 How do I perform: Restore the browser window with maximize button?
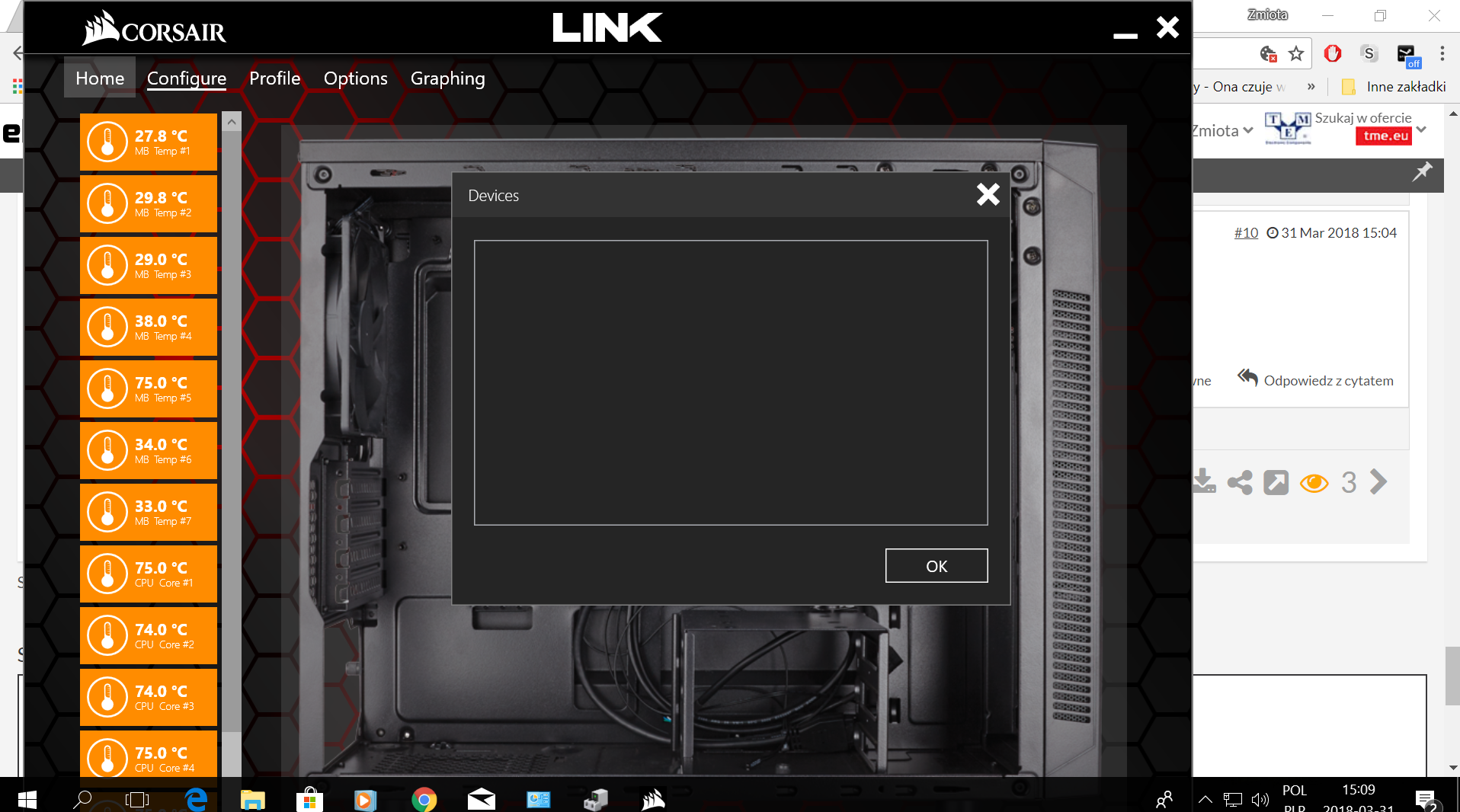point(1381,15)
